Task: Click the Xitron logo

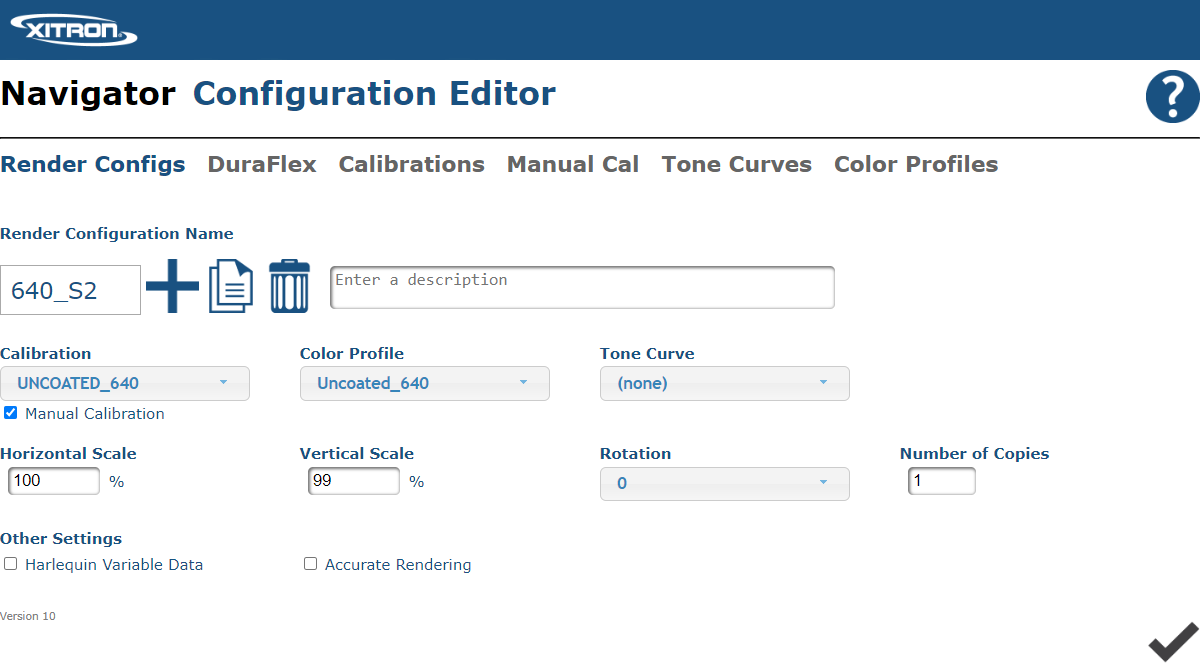Action: (74, 28)
